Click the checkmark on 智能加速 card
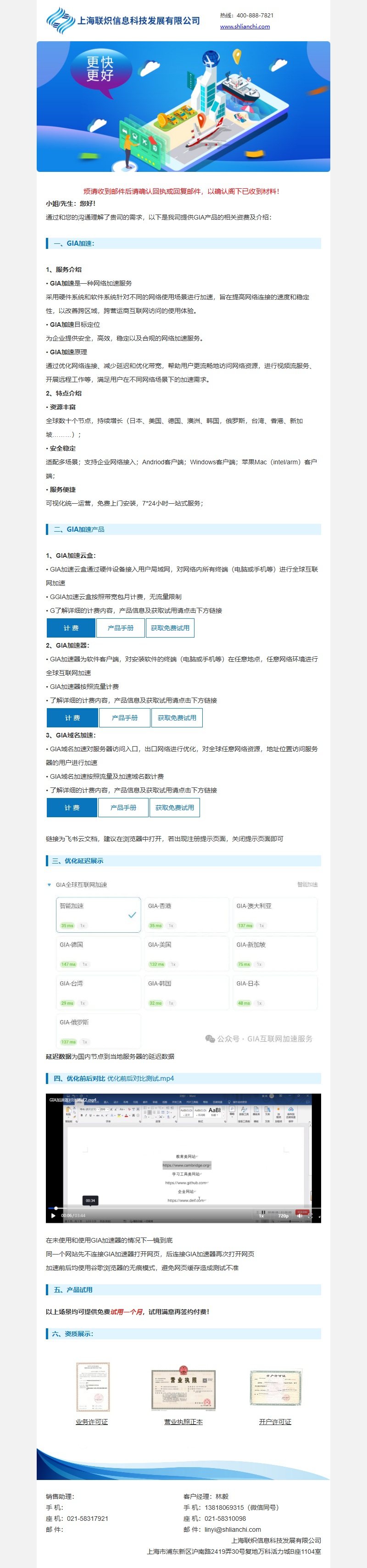Viewport: 367px width, 1568px height. click(132, 915)
